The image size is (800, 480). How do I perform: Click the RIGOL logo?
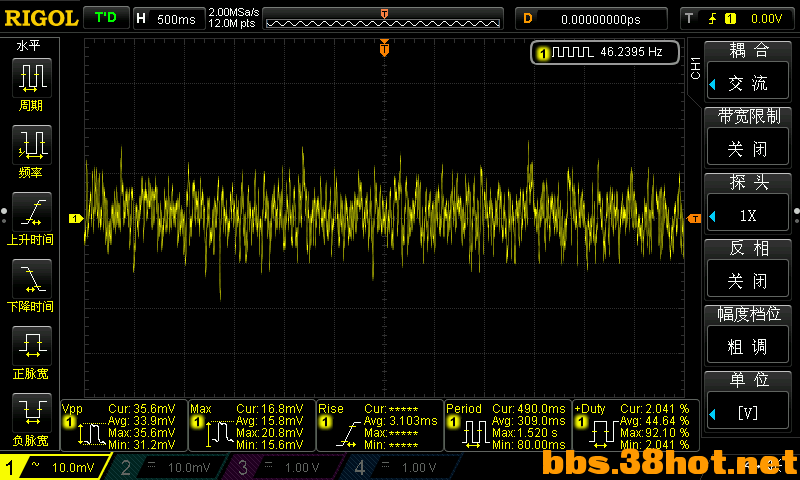41,18
